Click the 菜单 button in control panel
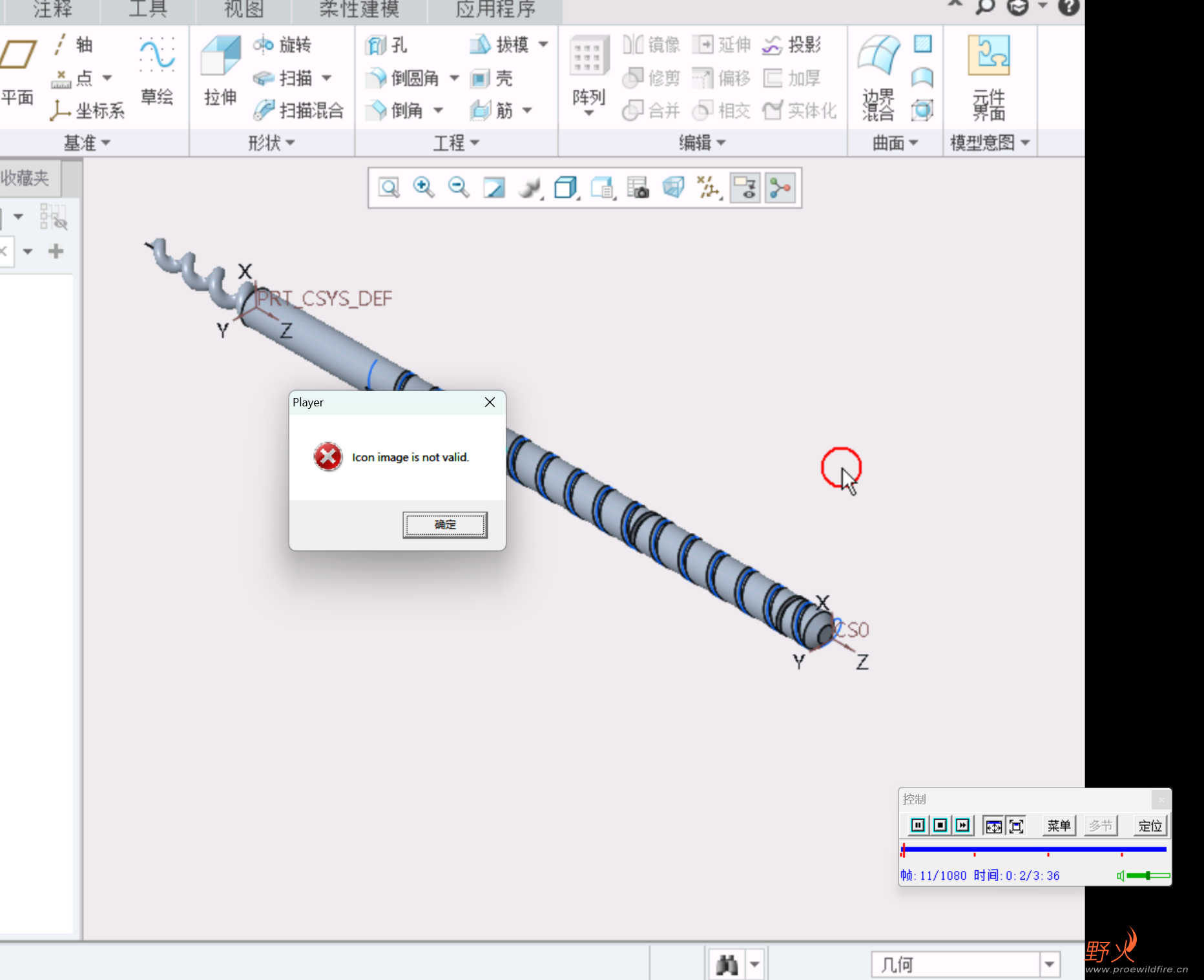This screenshot has height=980, width=1204. click(x=1059, y=826)
